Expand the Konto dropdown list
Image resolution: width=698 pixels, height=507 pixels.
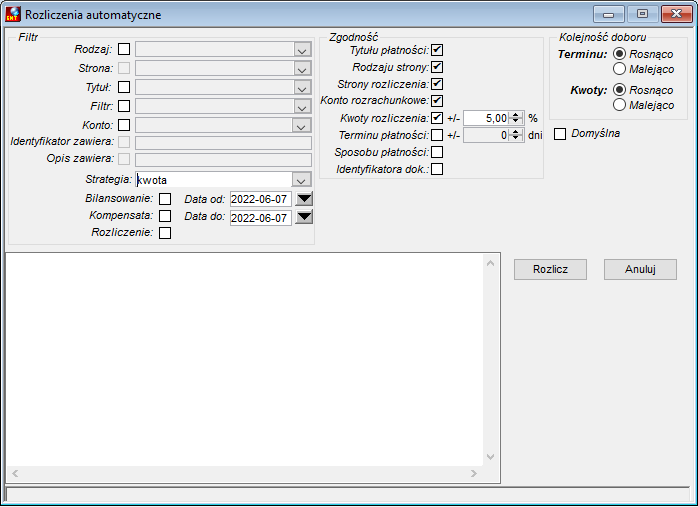point(301,125)
